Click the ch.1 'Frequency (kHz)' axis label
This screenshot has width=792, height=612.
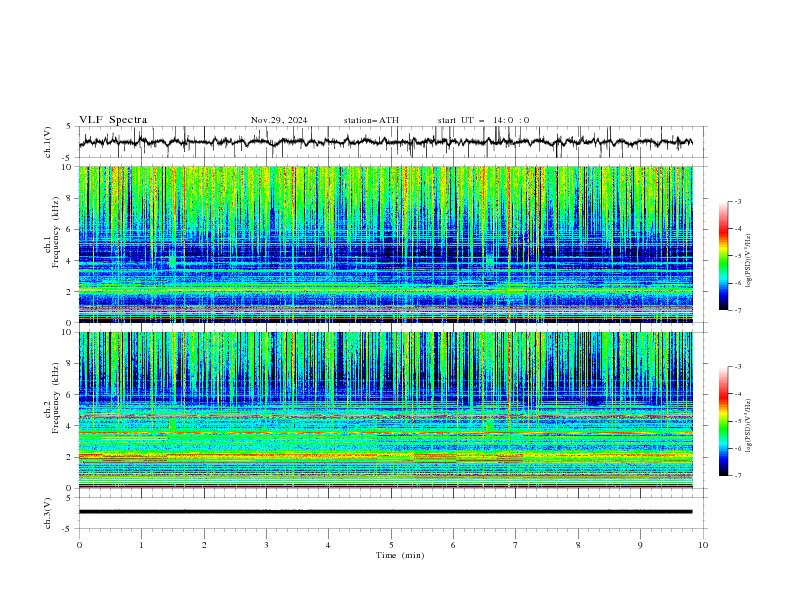[x=55, y=233]
